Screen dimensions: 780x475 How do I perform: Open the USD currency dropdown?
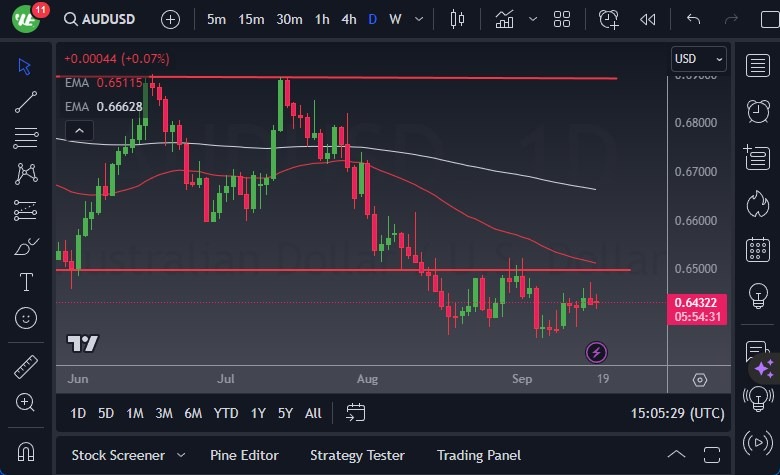[698, 59]
